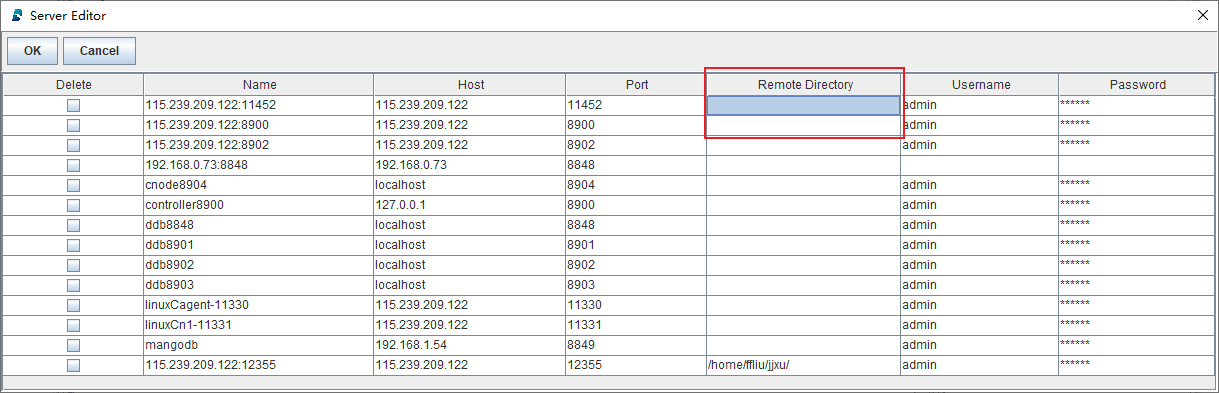Click the Name column header

click(x=259, y=85)
